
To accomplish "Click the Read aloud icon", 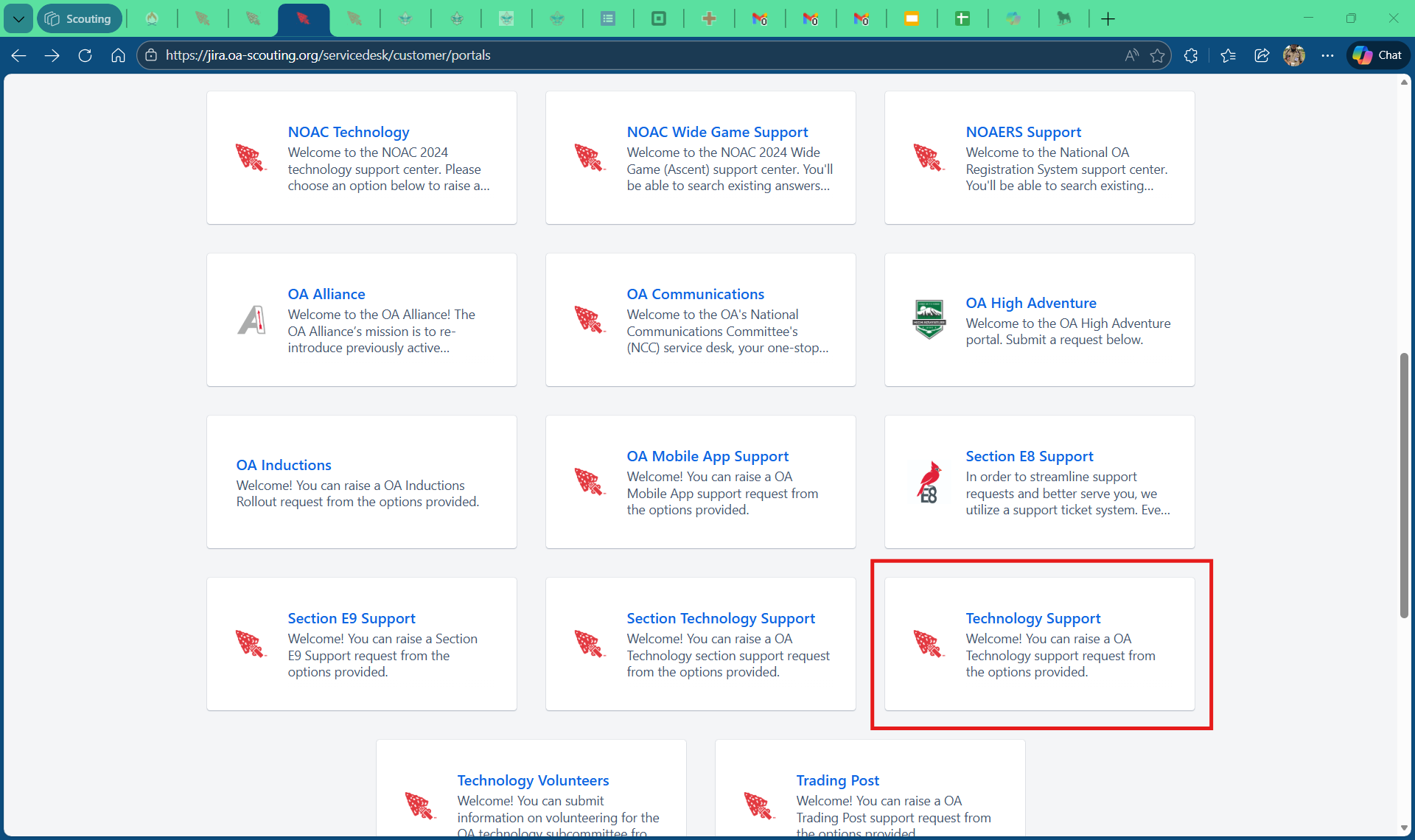I will click(1131, 55).
